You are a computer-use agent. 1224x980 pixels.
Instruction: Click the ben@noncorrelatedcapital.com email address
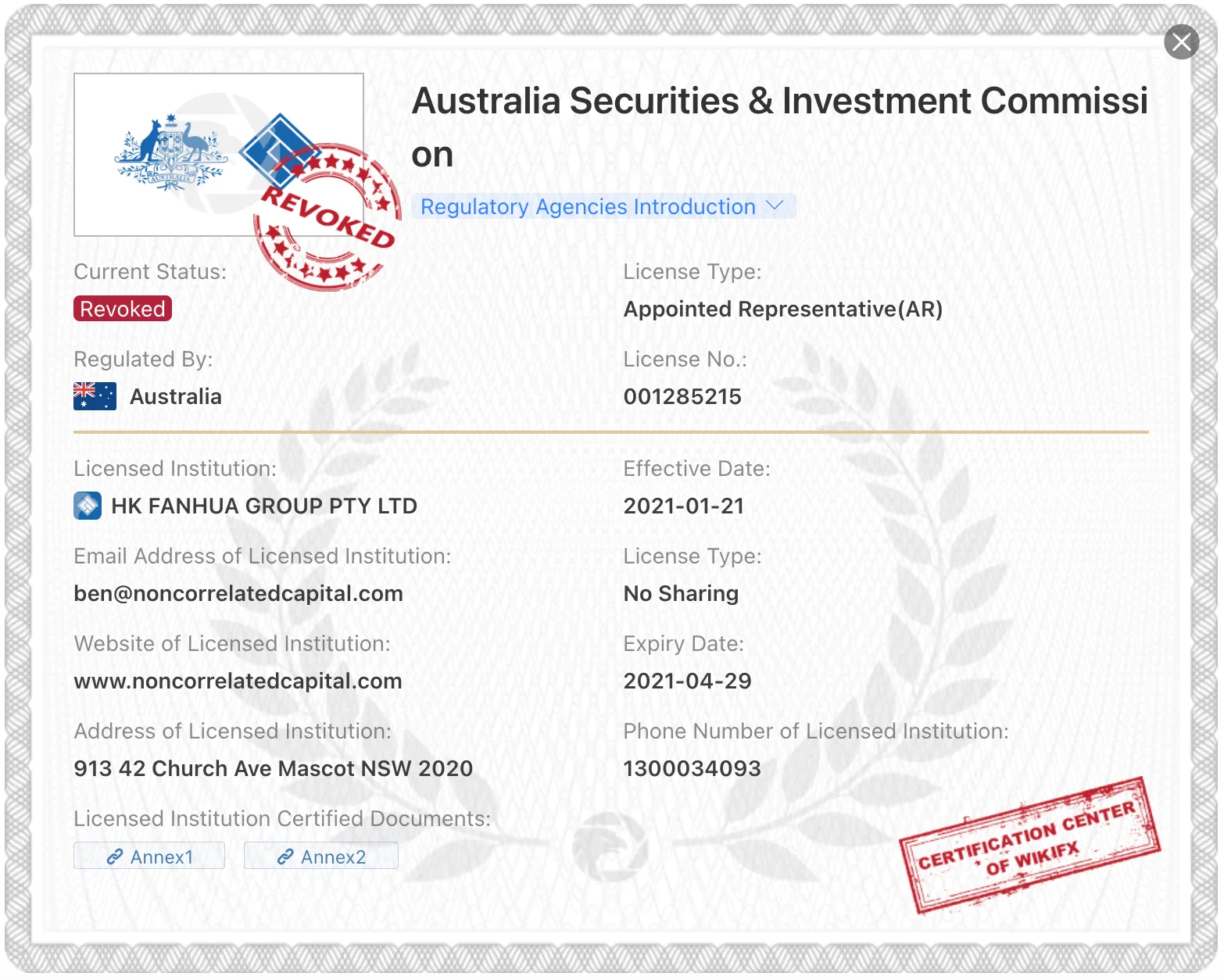(238, 593)
